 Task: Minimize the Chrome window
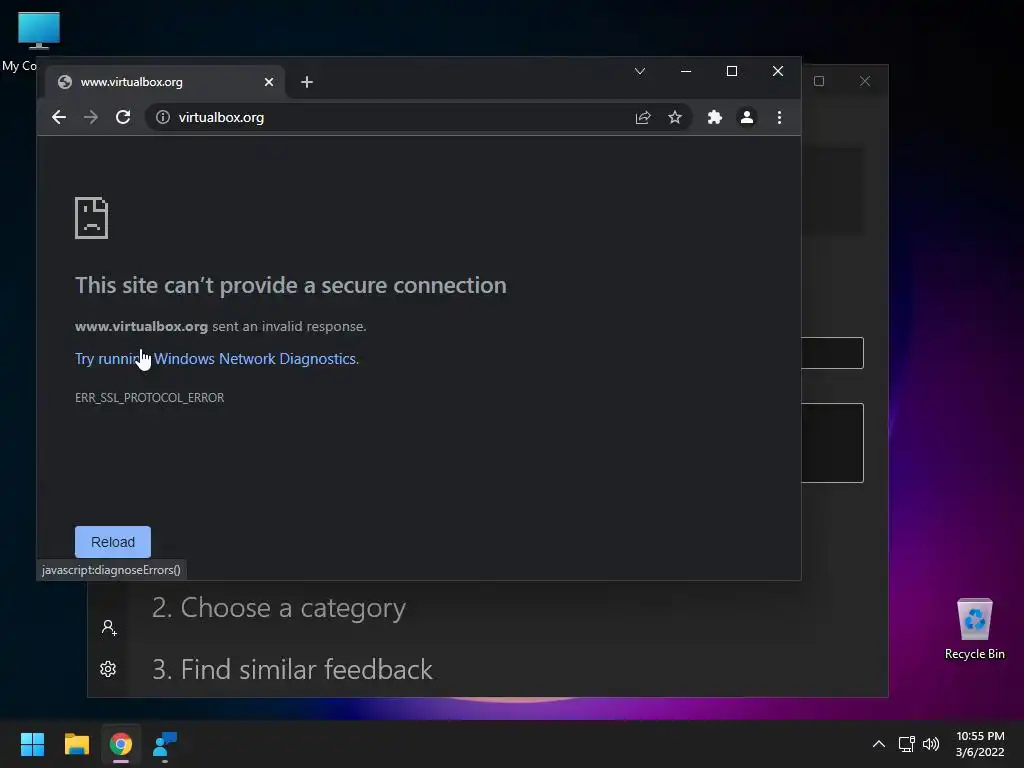tap(686, 71)
